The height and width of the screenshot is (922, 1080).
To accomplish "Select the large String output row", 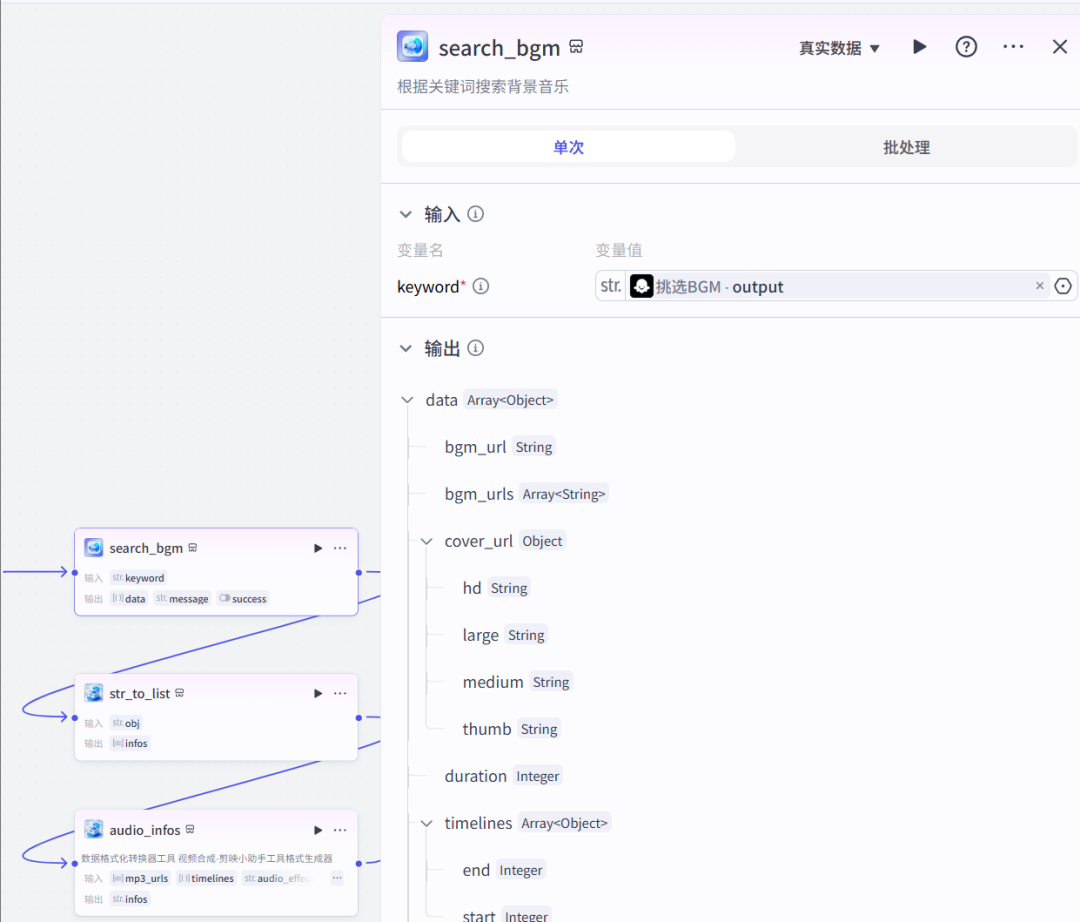I will click(x=504, y=635).
